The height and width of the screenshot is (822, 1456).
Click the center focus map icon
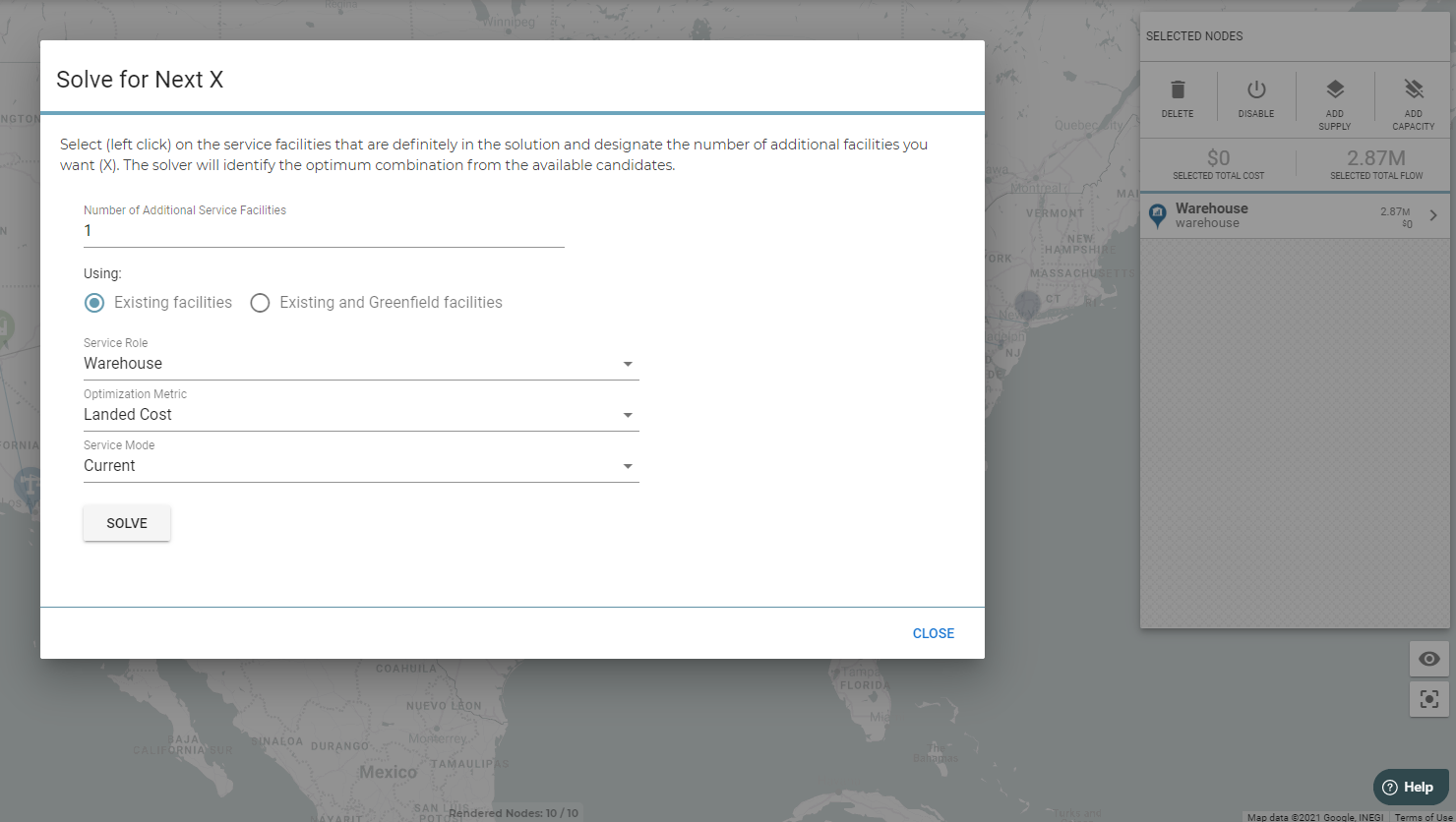1429,699
